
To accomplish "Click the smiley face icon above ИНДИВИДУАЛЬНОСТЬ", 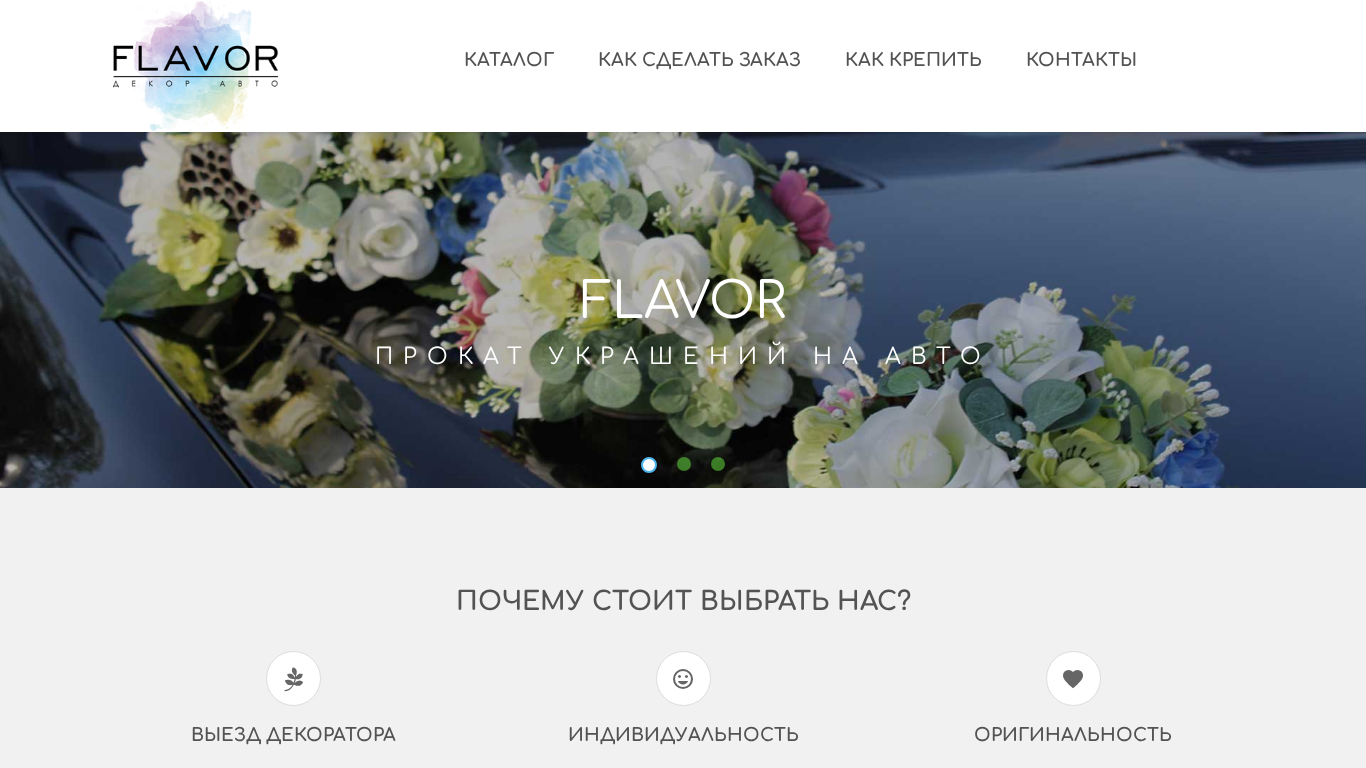I will 683,679.
